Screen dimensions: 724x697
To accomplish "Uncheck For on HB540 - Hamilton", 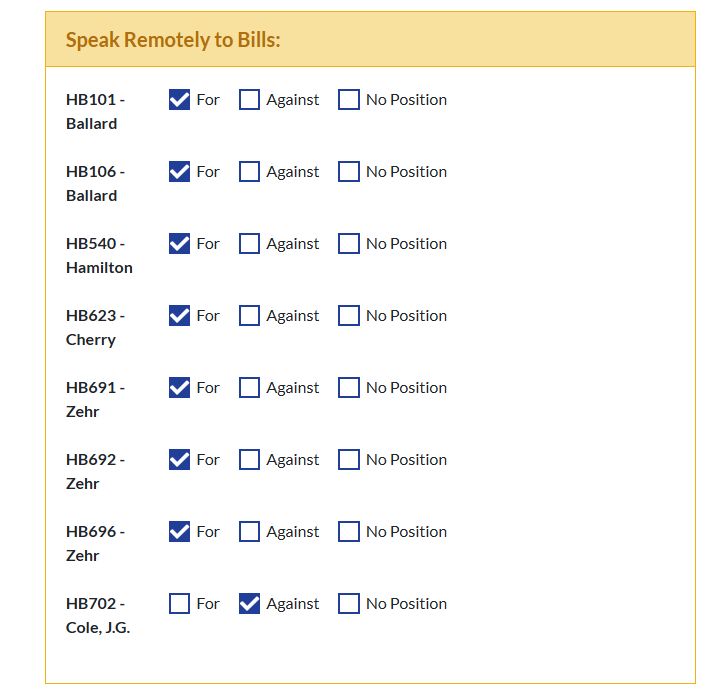I will [x=180, y=244].
